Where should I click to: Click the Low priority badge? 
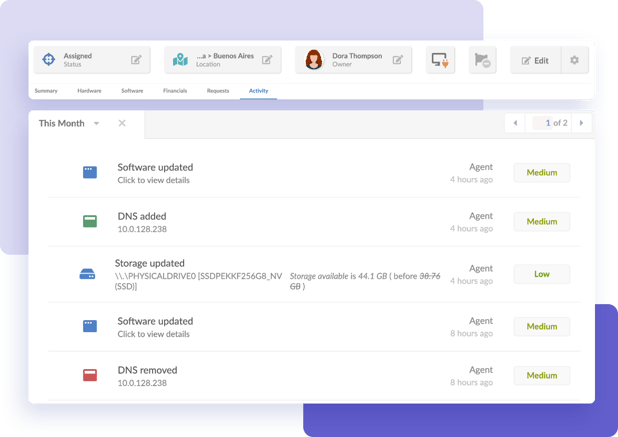(541, 274)
